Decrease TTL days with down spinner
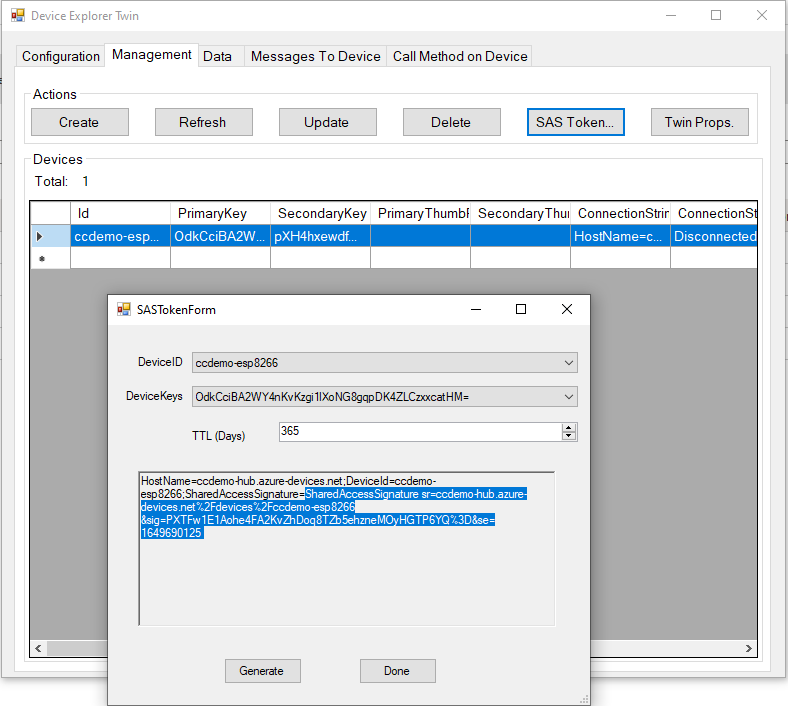The height and width of the screenshot is (706, 788). 569,436
